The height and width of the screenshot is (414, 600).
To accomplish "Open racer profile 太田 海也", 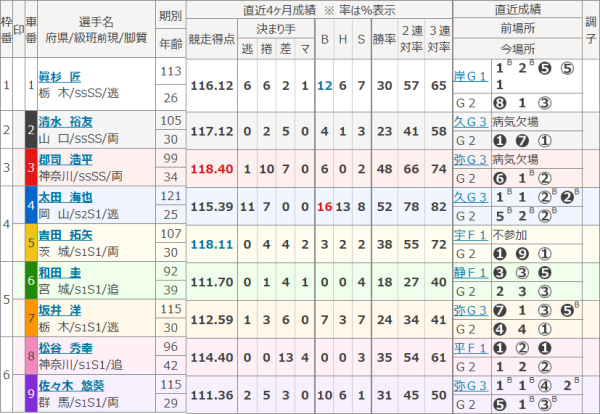I will (x=65, y=197).
